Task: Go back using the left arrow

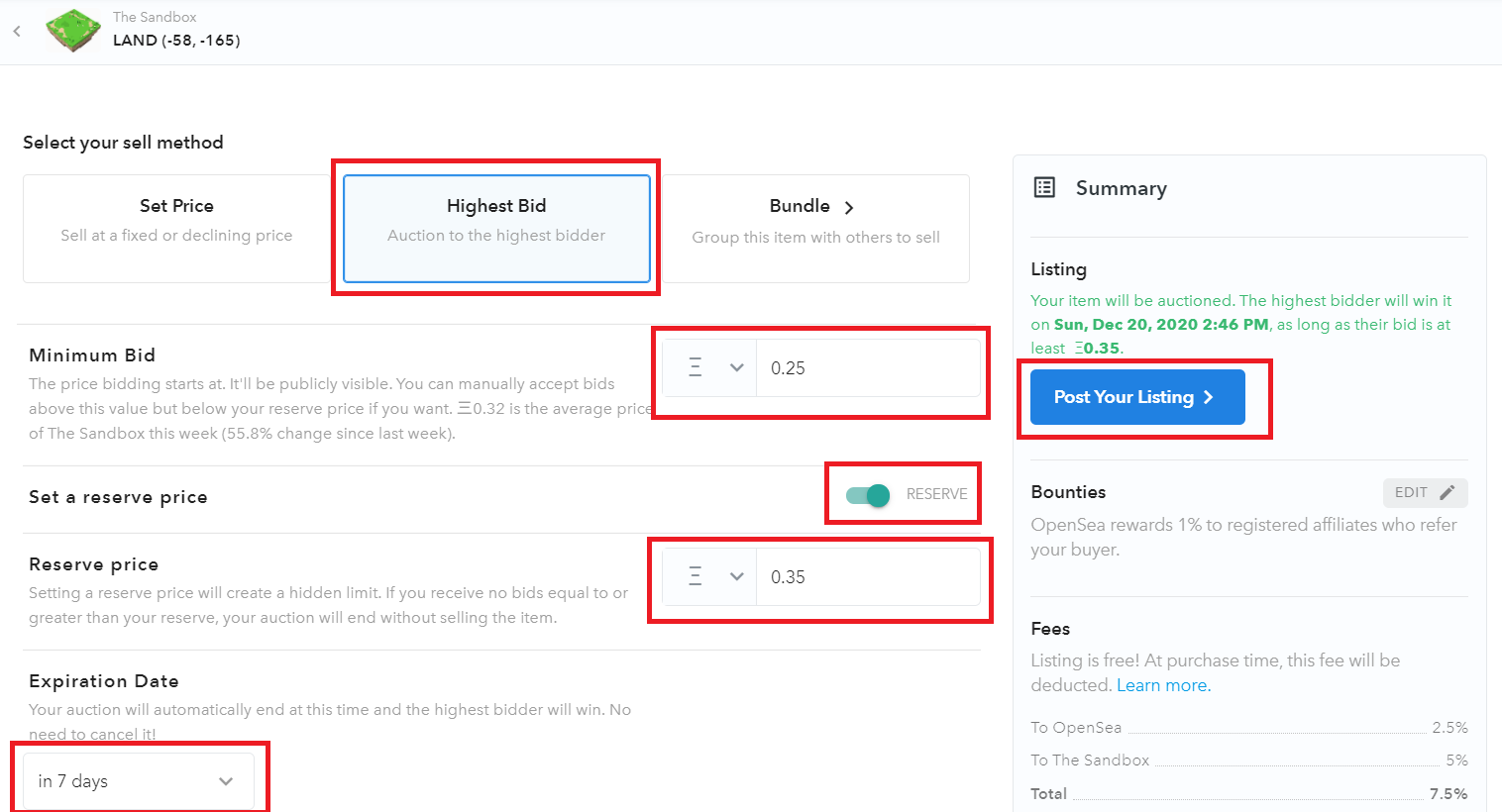Action: click(x=17, y=31)
